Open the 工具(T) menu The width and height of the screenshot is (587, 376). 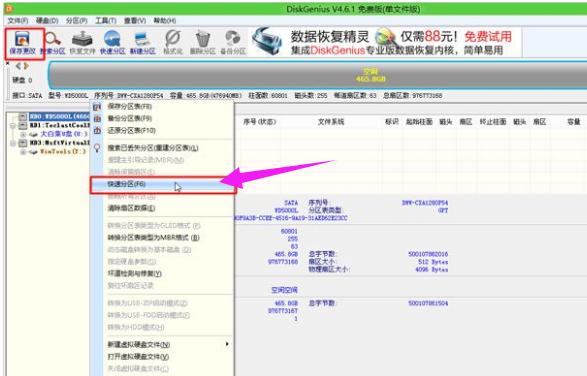coord(106,20)
